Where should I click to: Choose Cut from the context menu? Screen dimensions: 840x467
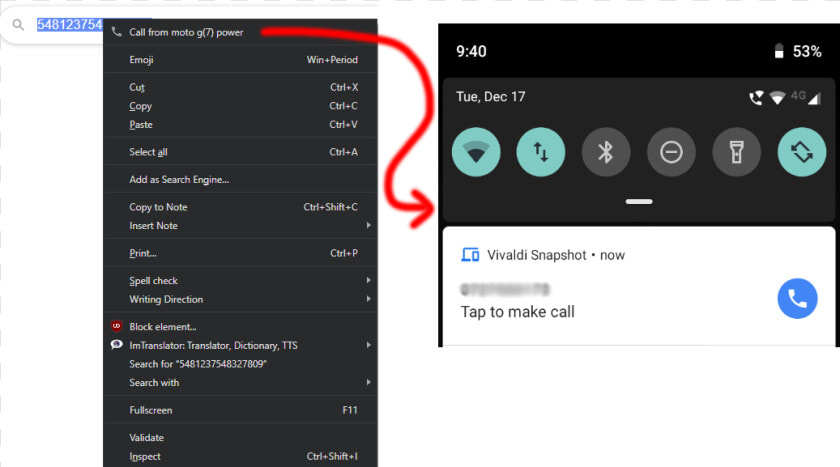(240, 87)
